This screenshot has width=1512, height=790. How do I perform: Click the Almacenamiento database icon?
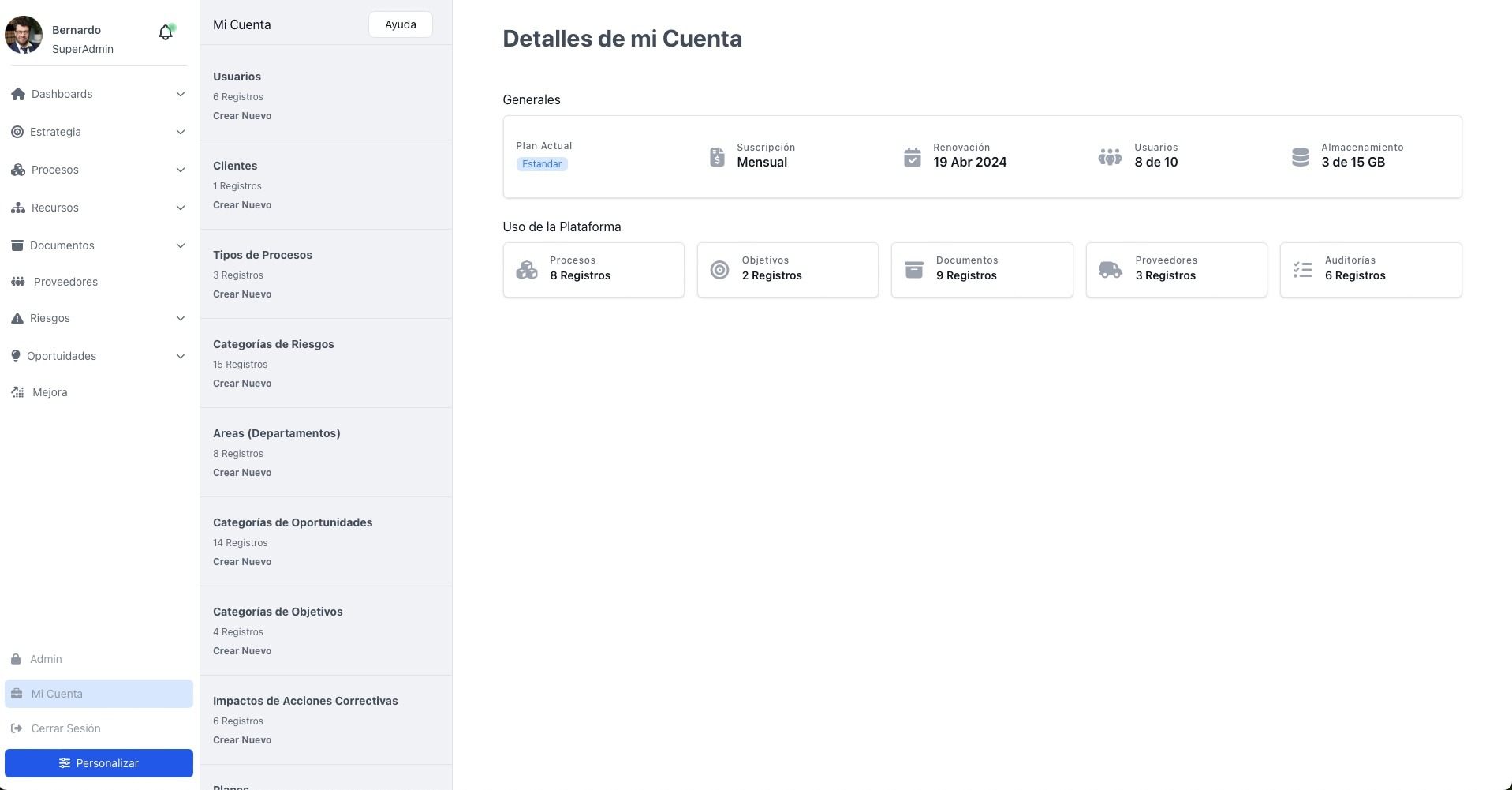tap(1301, 157)
